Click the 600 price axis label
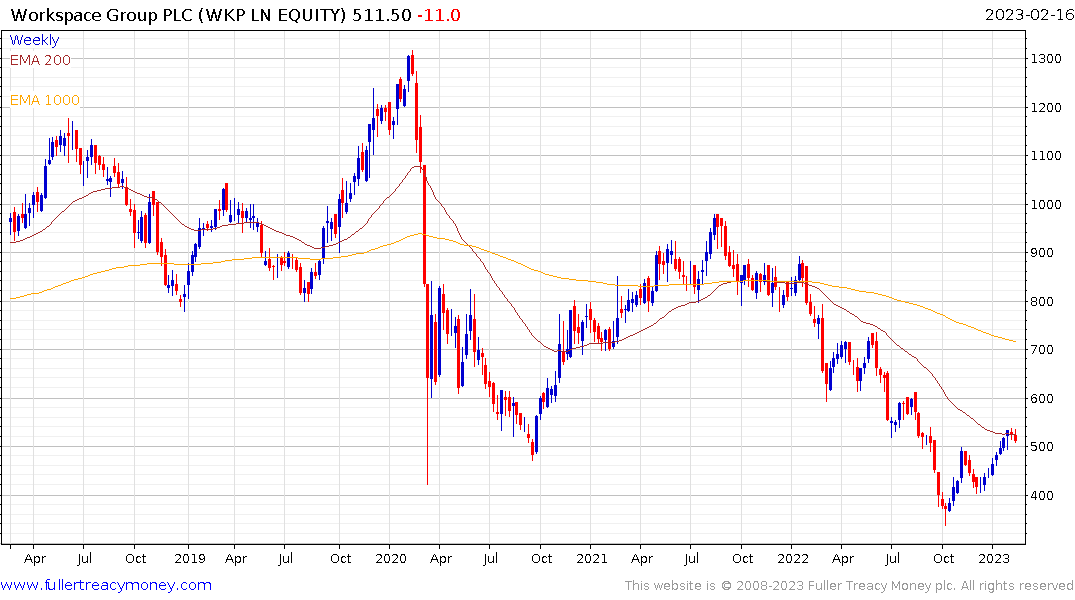This screenshot has width=1075, height=600. click(1043, 398)
